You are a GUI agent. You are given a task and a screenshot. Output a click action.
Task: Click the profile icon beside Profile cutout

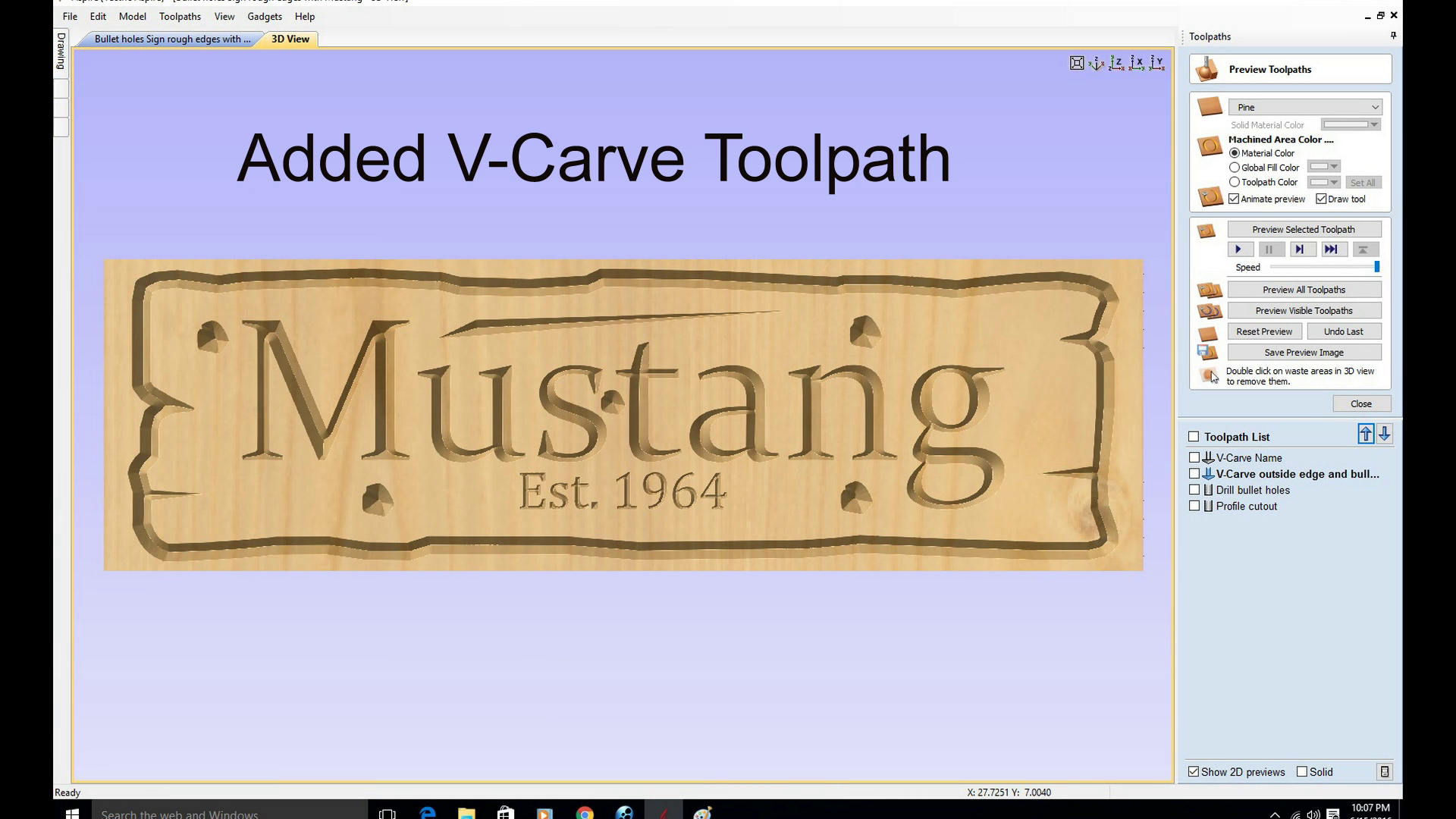(1208, 507)
